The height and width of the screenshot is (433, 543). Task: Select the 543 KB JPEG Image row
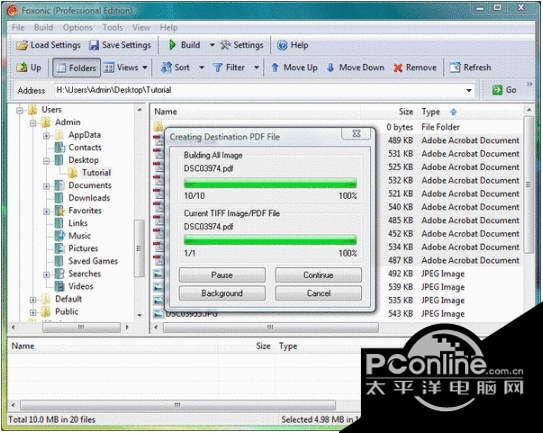click(338, 314)
